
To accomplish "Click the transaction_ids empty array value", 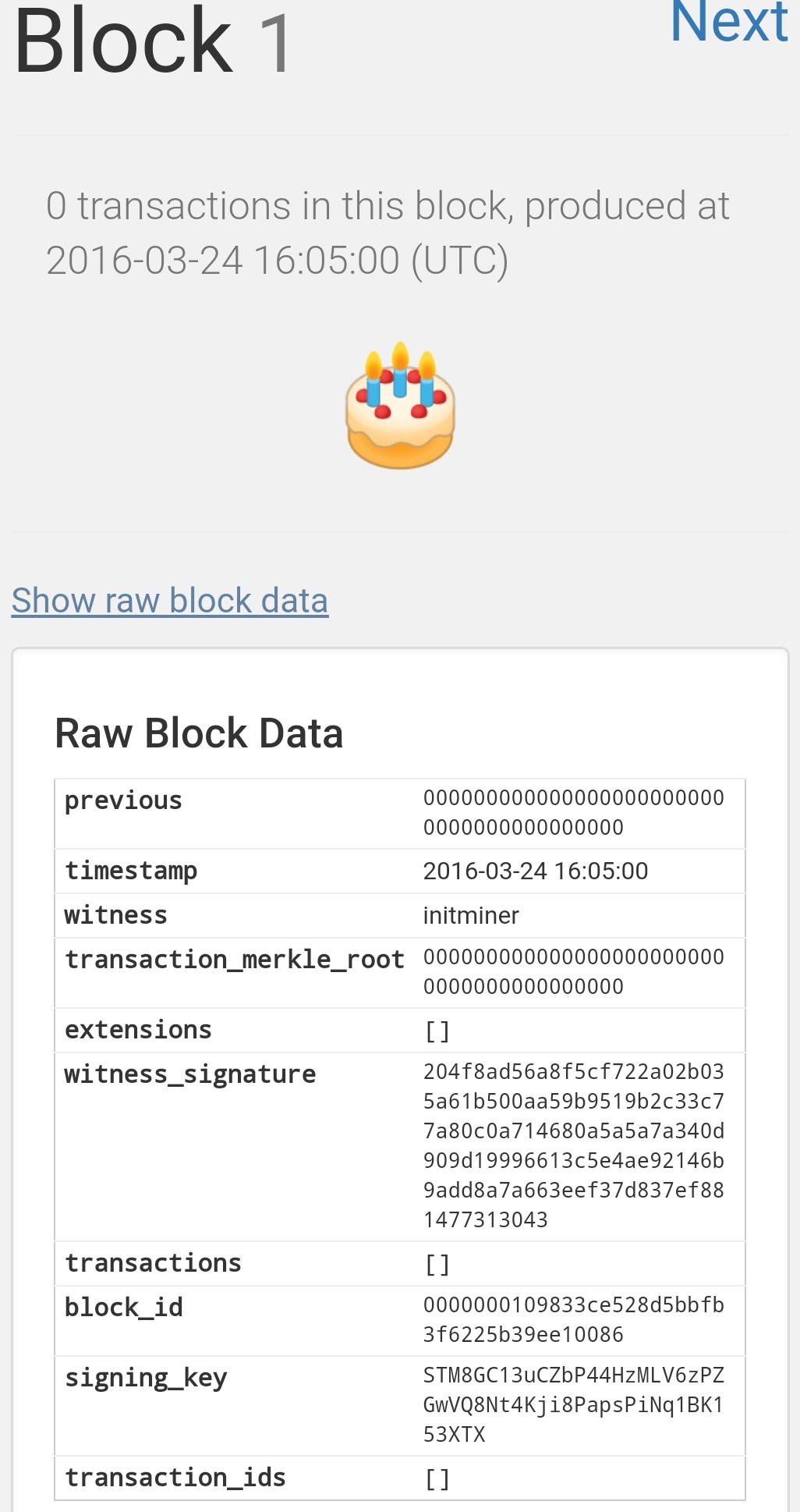I will [x=437, y=1478].
